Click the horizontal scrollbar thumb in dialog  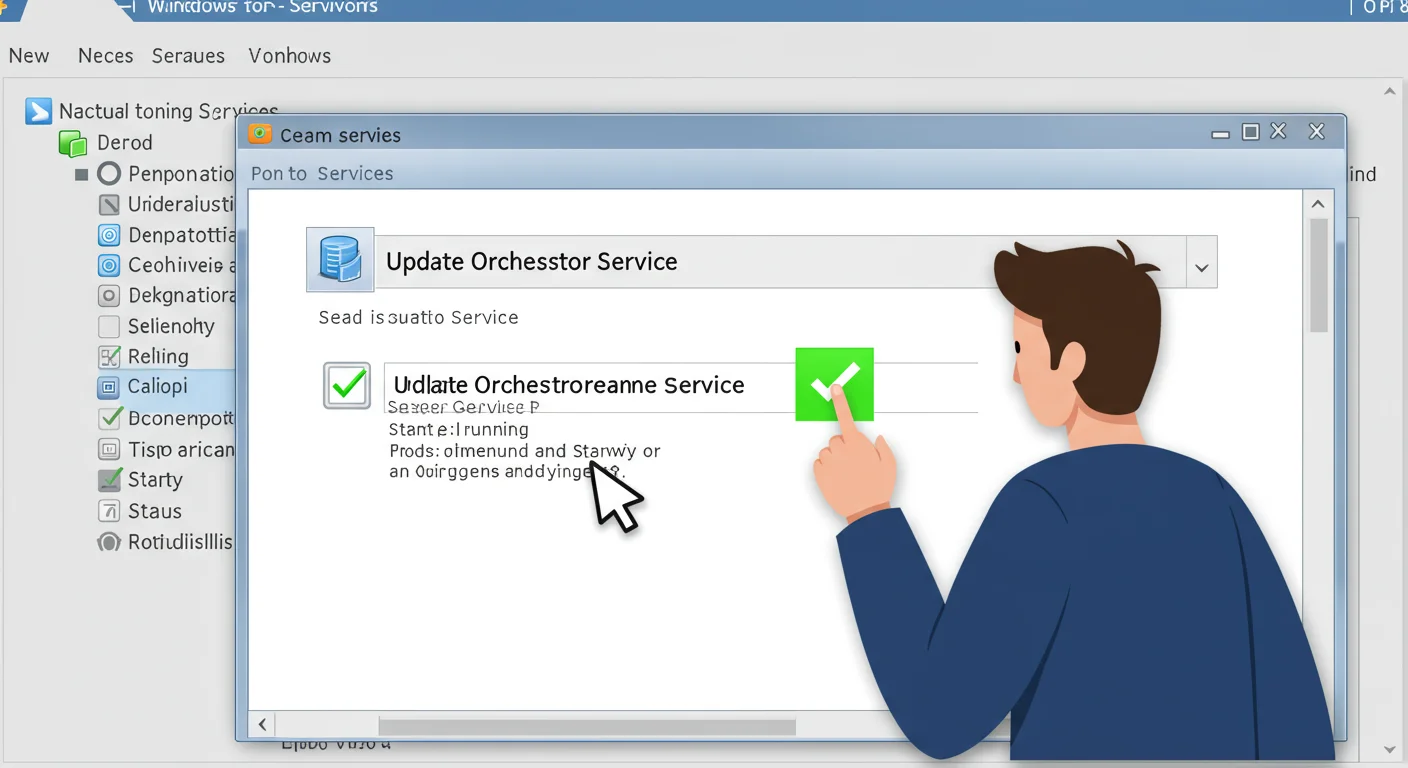(x=586, y=725)
